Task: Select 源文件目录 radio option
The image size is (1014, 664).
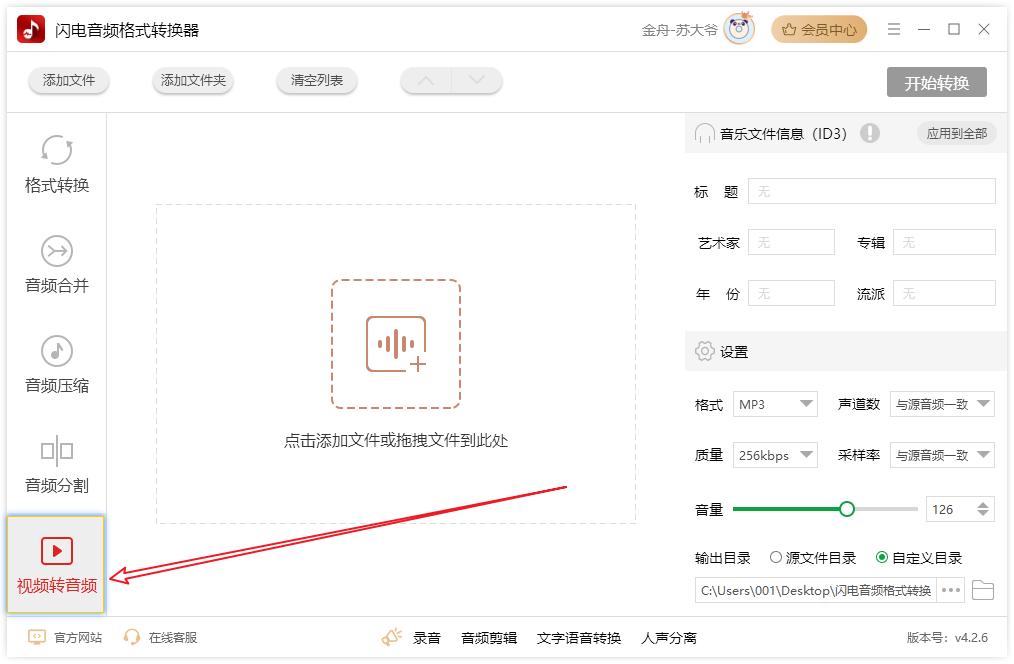Action: point(776,558)
